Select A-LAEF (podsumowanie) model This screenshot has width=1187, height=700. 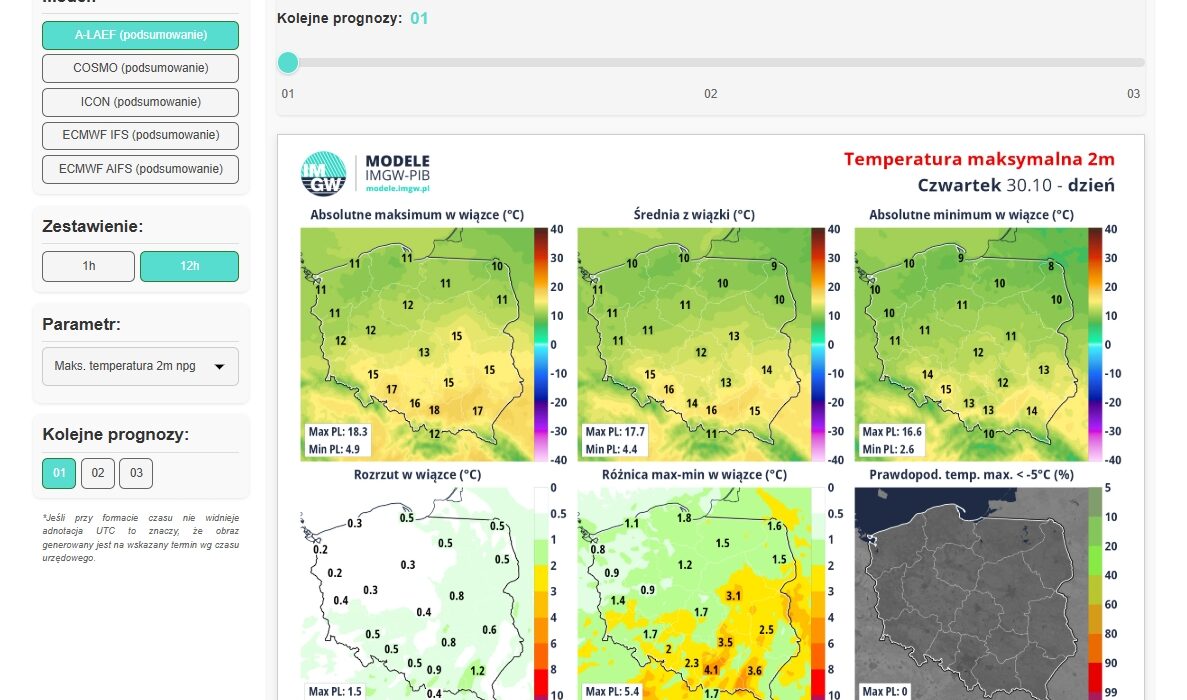(140, 35)
